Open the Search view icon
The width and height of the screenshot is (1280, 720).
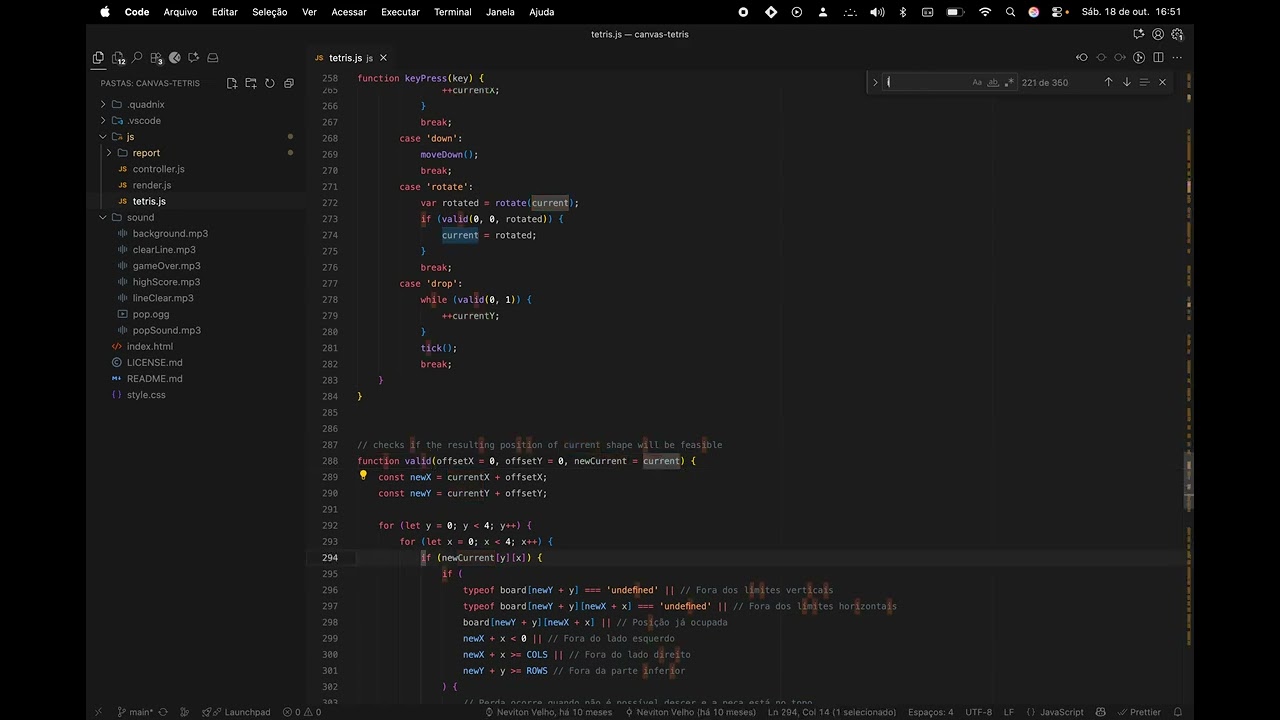[137, 58]
